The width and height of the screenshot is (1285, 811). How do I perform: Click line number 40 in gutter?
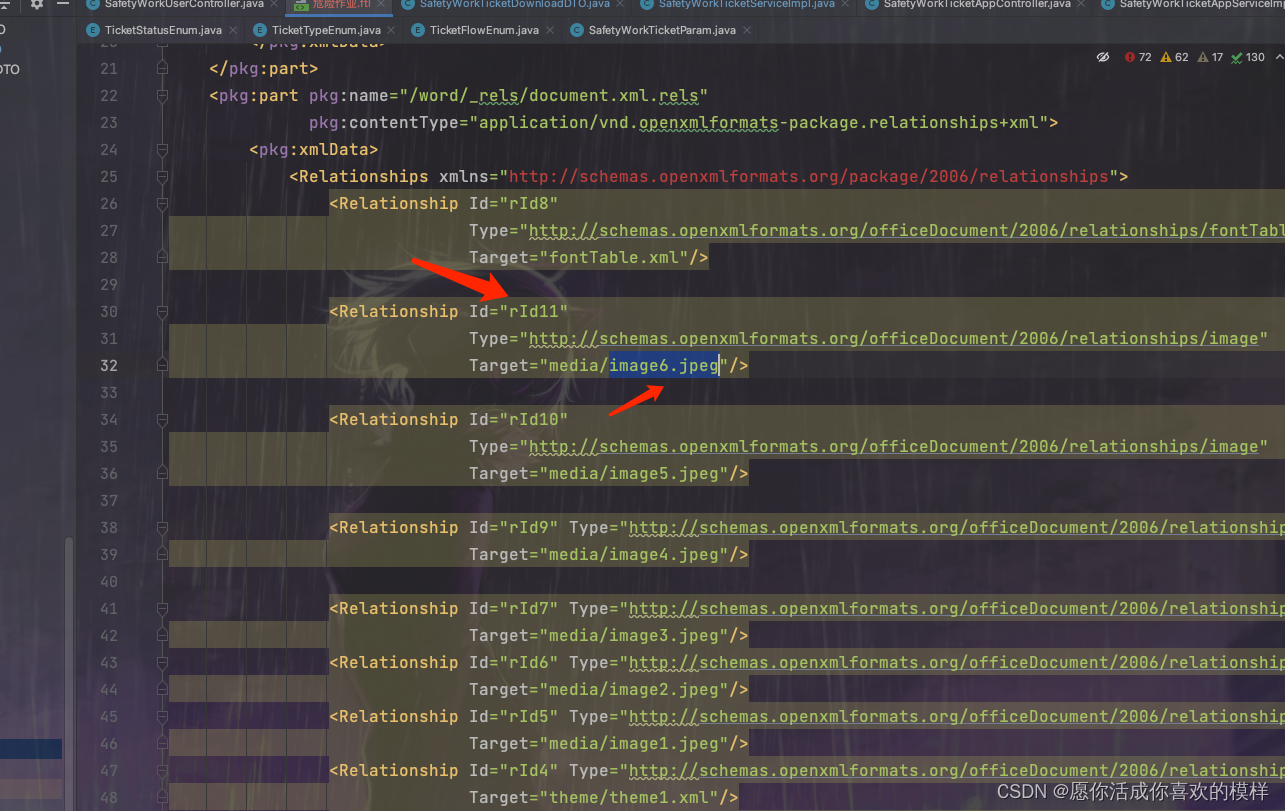tap(108, 582)
